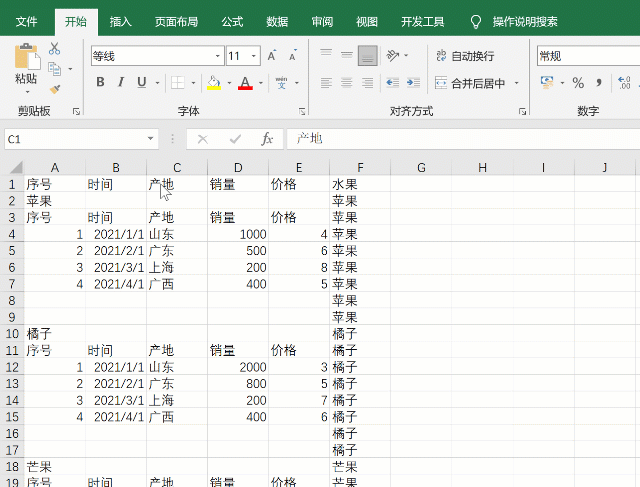Decrease font size with smaller A
The image size is (640, 487).
tap(293, 56)
